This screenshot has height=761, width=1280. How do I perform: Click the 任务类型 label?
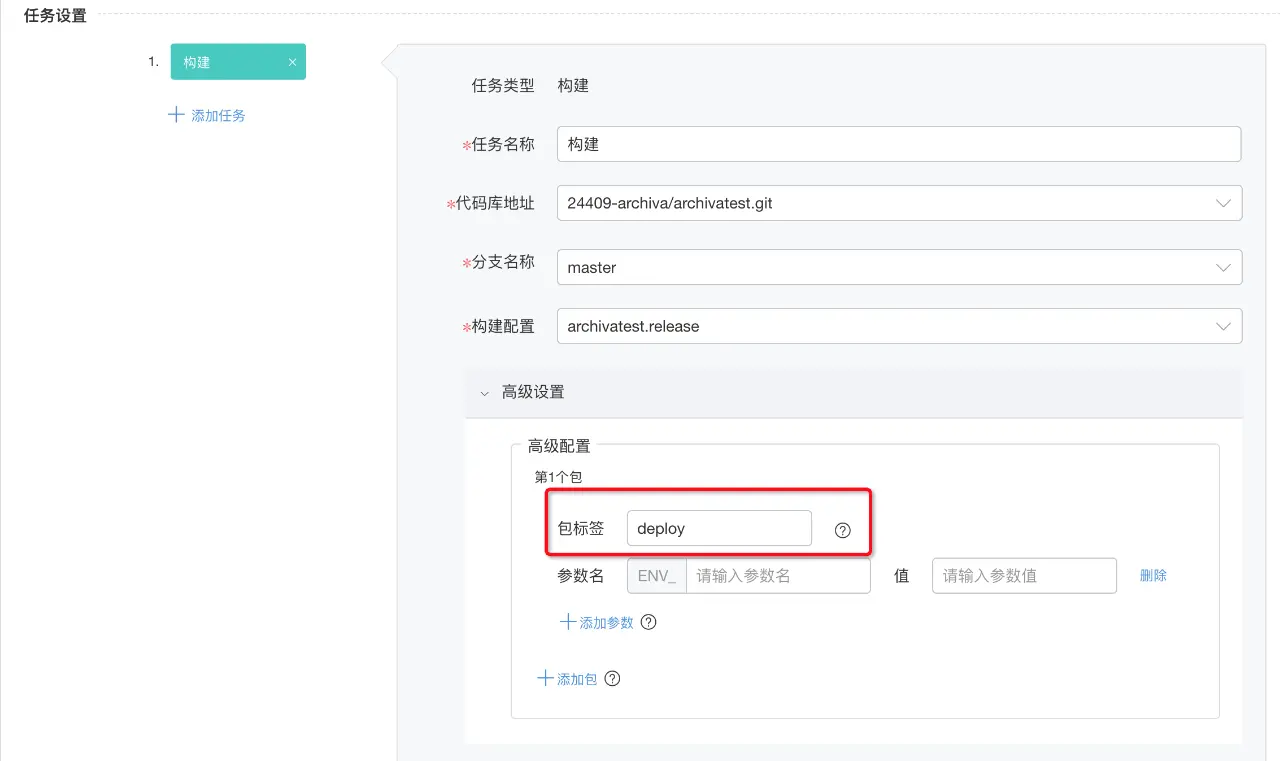click(503, 86)
